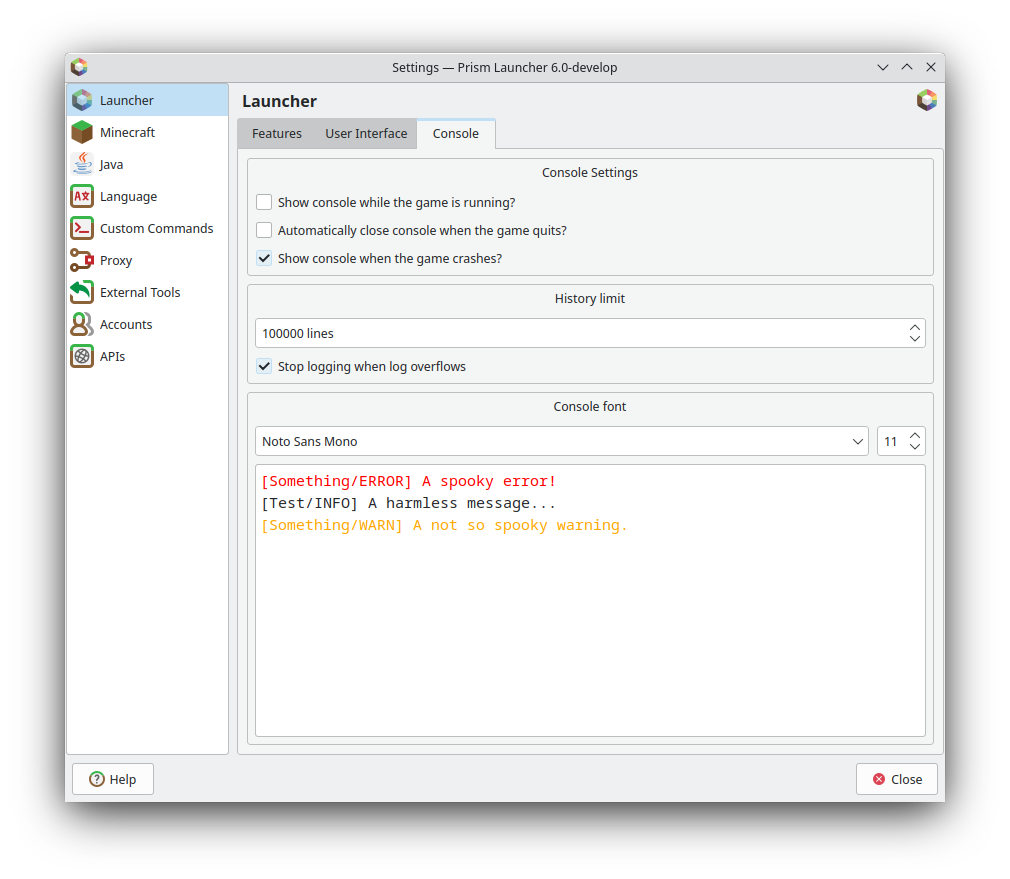Image resolution: width=1010 pixels, height=879 pixels.
Task: Switch to the User Interface tab
Action: [366, 134]
